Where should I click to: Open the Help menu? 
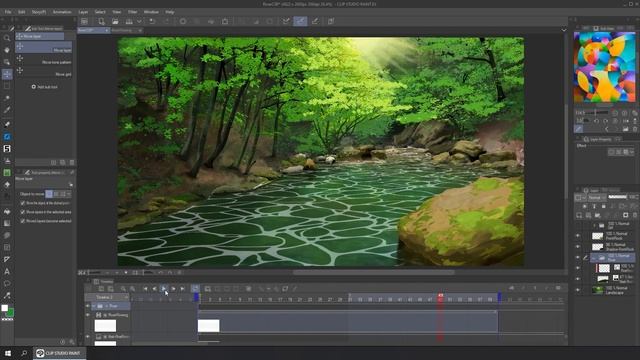pos(170,12)
